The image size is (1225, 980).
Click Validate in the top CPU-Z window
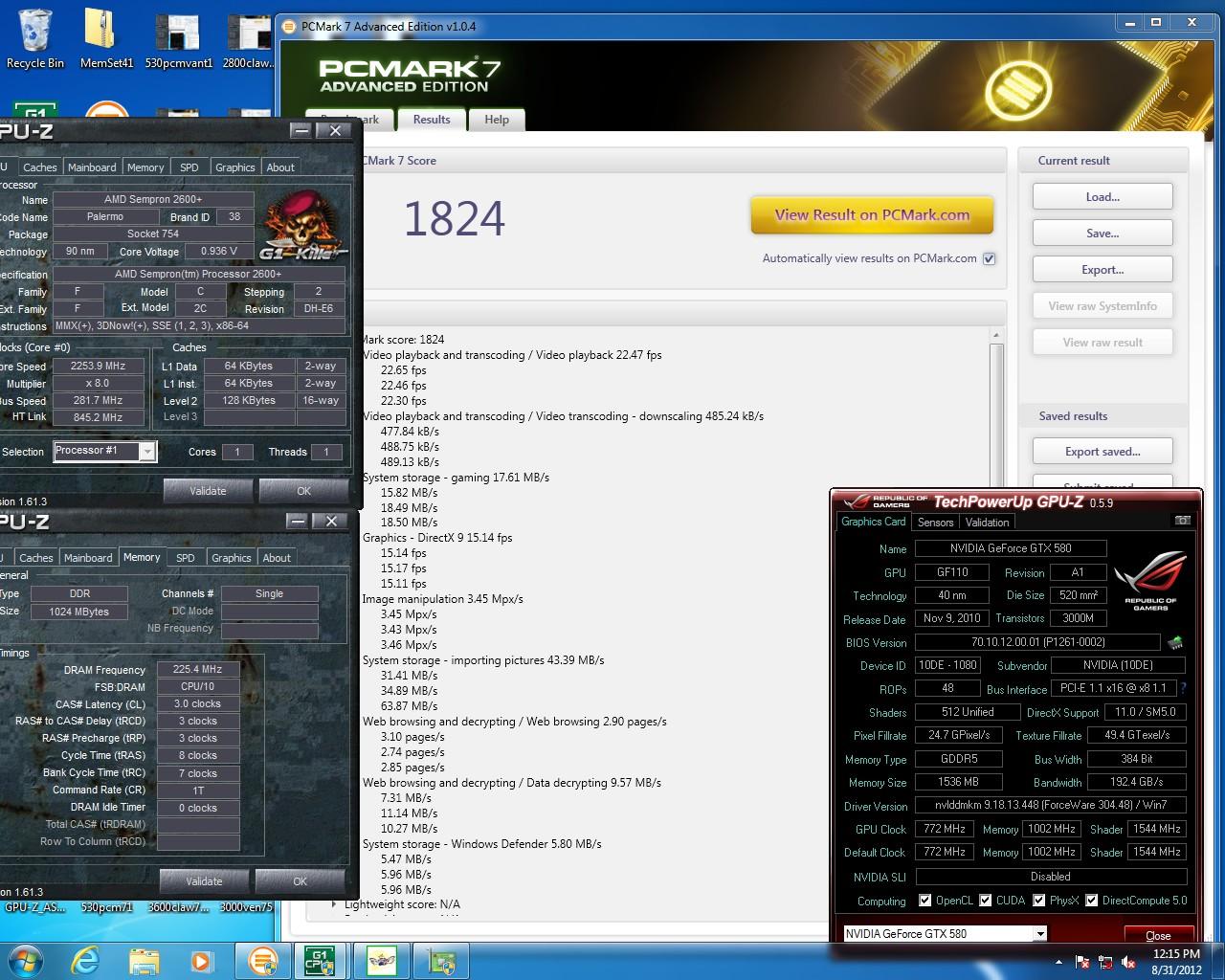(x=208, y=491)
